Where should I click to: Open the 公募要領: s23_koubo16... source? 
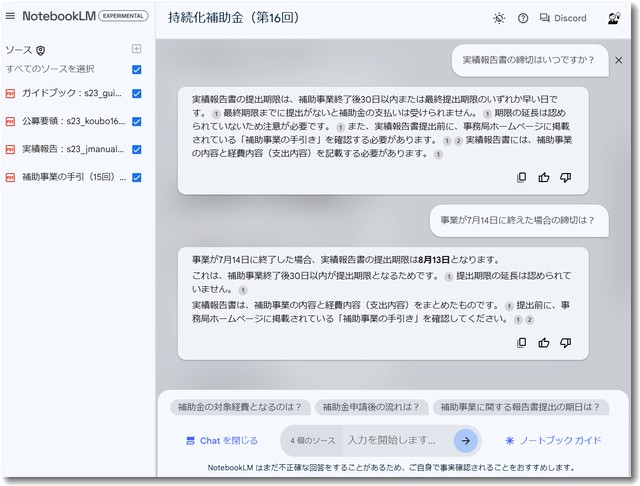[73, 121]
